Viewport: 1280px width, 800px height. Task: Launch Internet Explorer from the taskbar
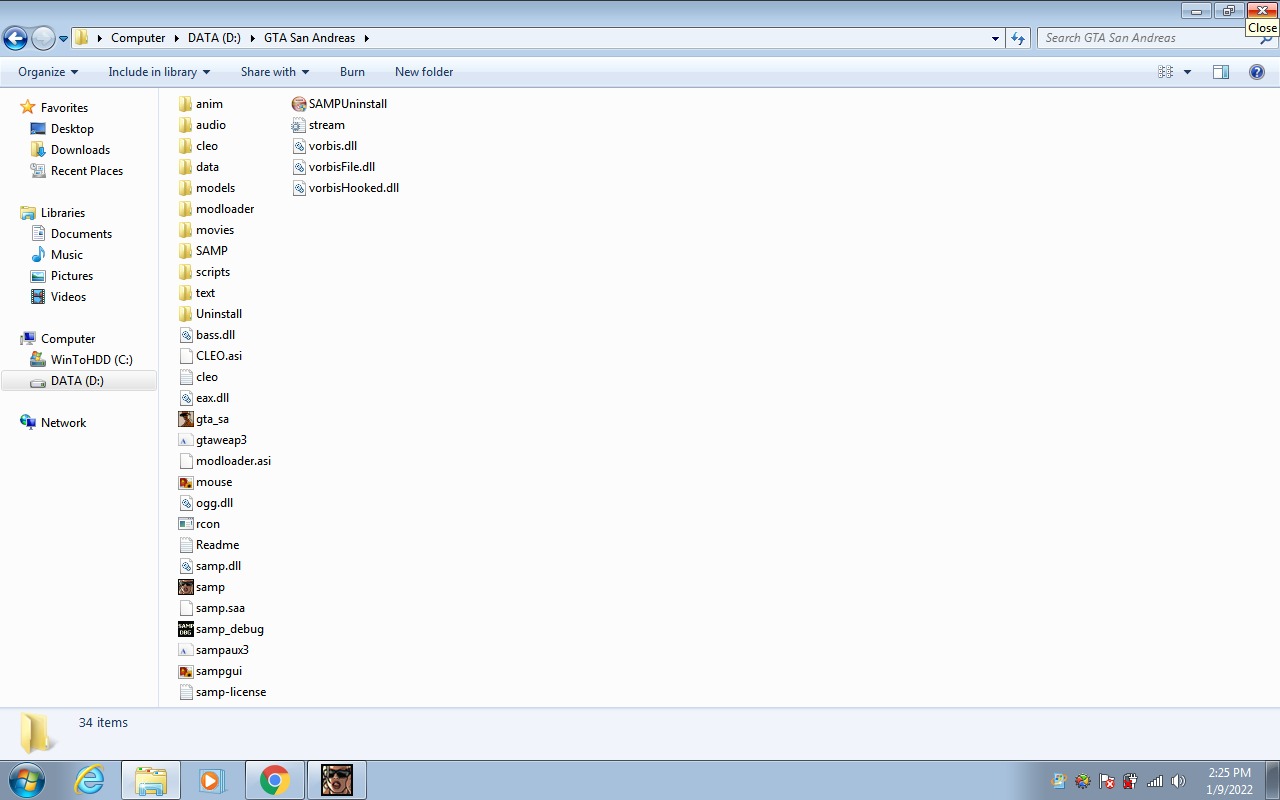[x=90, y=780]
